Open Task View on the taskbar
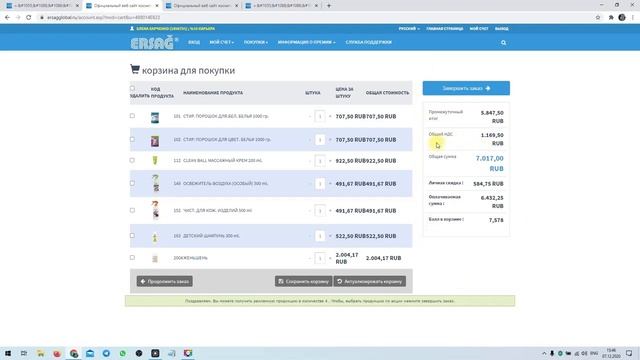 (24, 353)
